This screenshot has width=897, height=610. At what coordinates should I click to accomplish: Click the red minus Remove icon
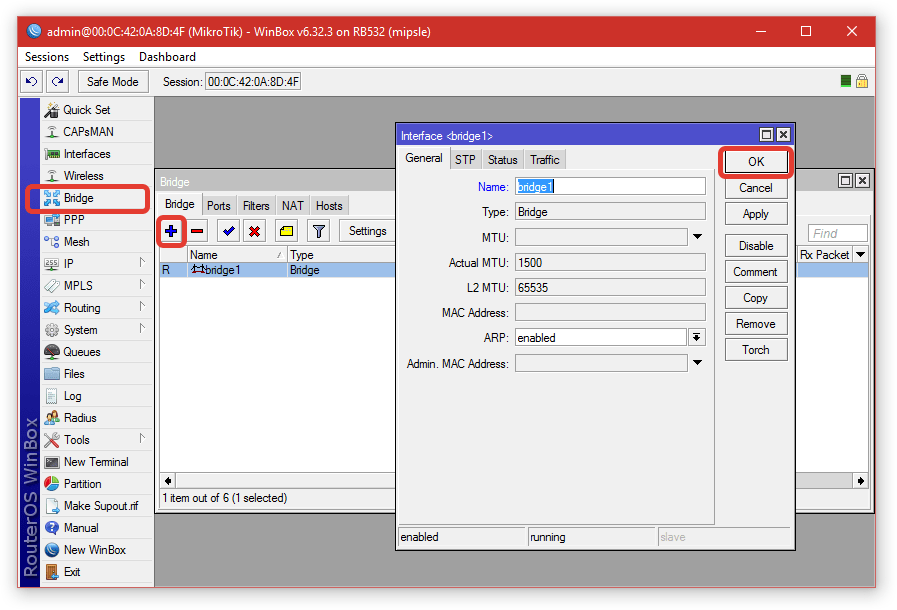[198, 231]
